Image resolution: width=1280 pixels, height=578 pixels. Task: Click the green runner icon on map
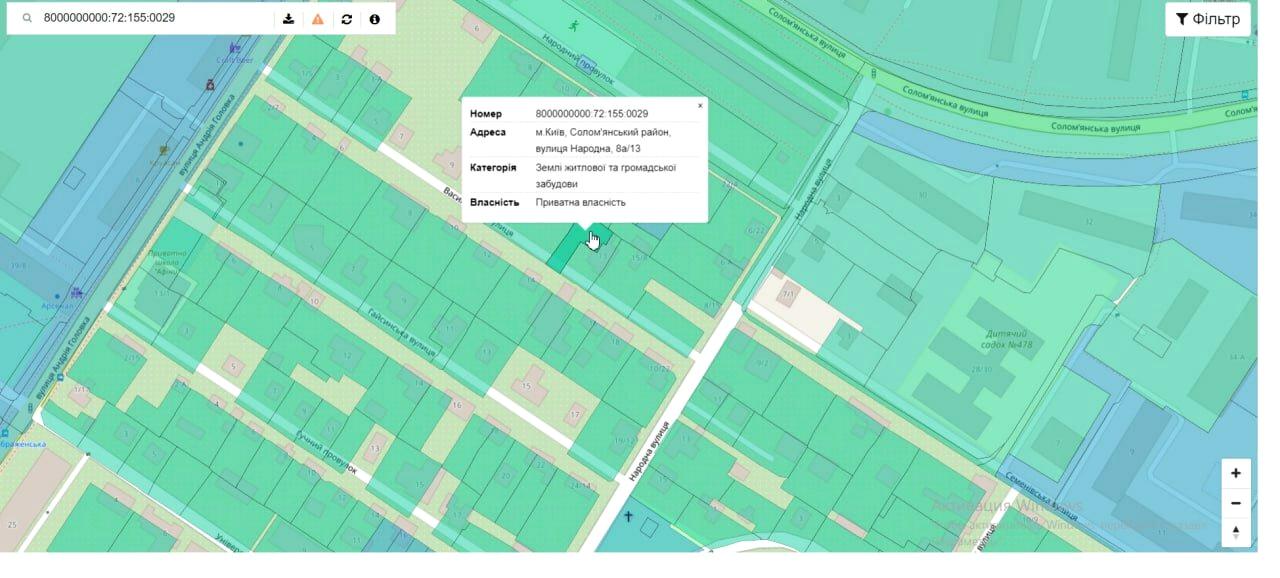coord(573,26)
